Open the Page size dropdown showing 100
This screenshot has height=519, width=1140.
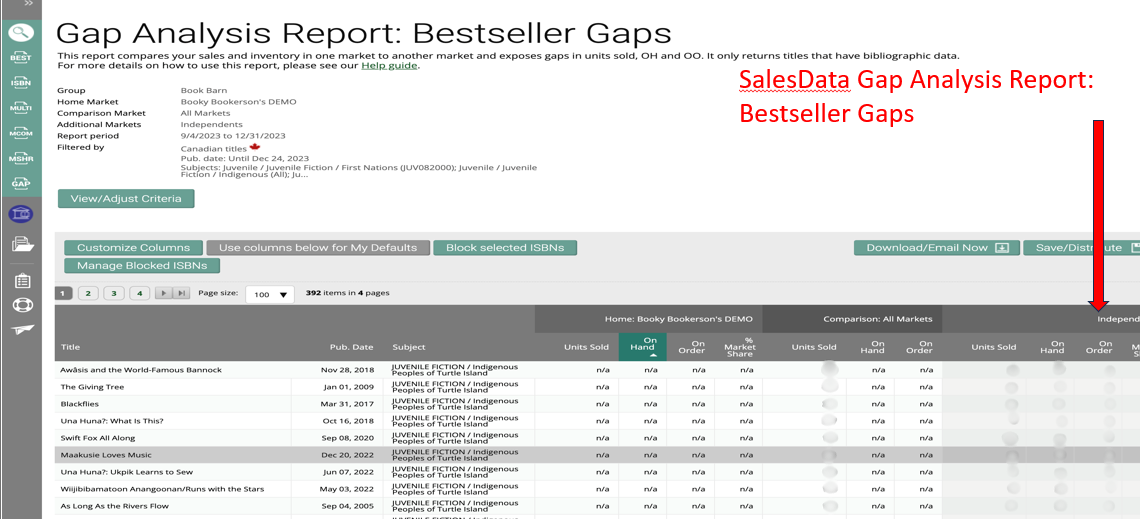point(270,294)
